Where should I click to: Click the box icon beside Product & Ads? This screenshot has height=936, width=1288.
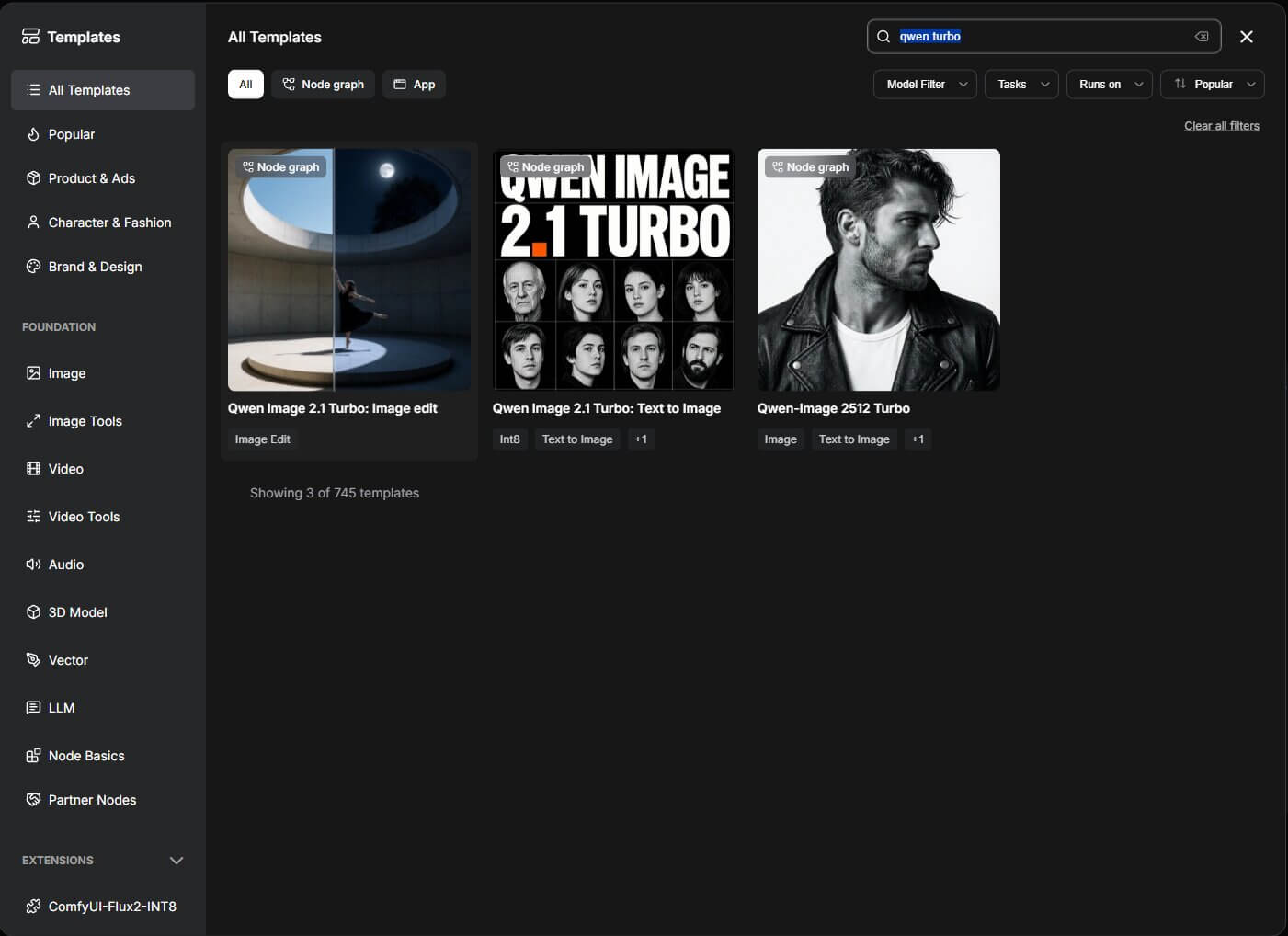(x=33, y=178)
